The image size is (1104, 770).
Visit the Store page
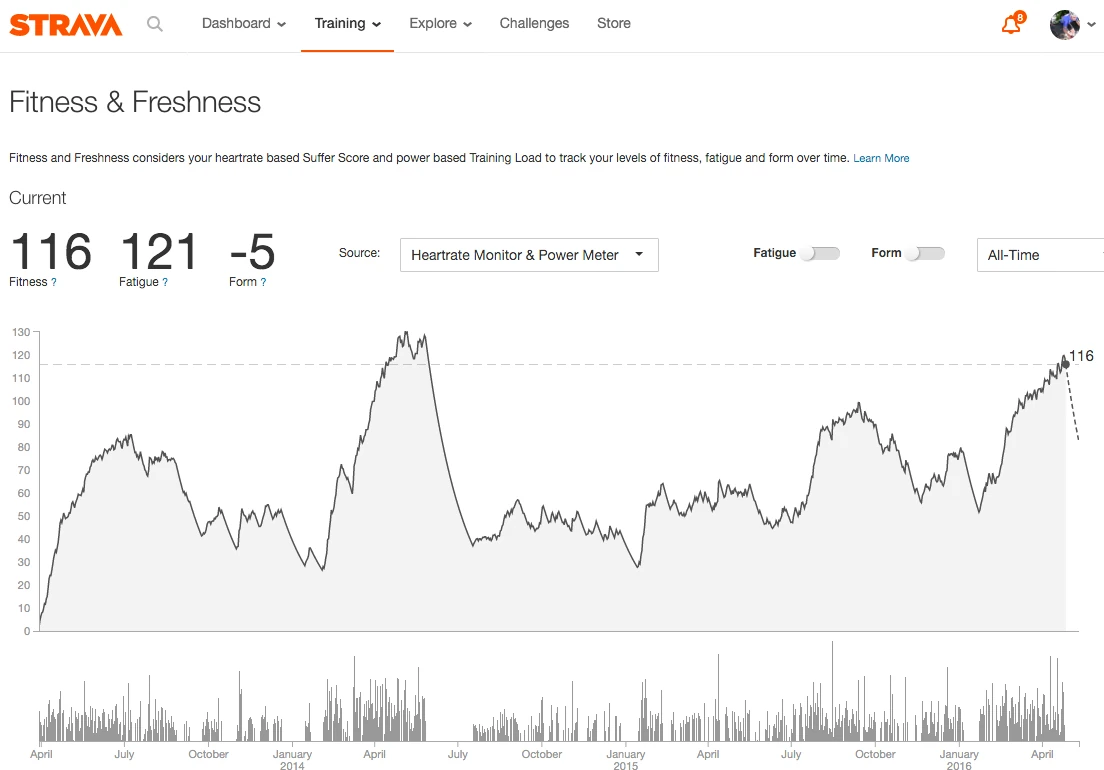coord(613,23)
